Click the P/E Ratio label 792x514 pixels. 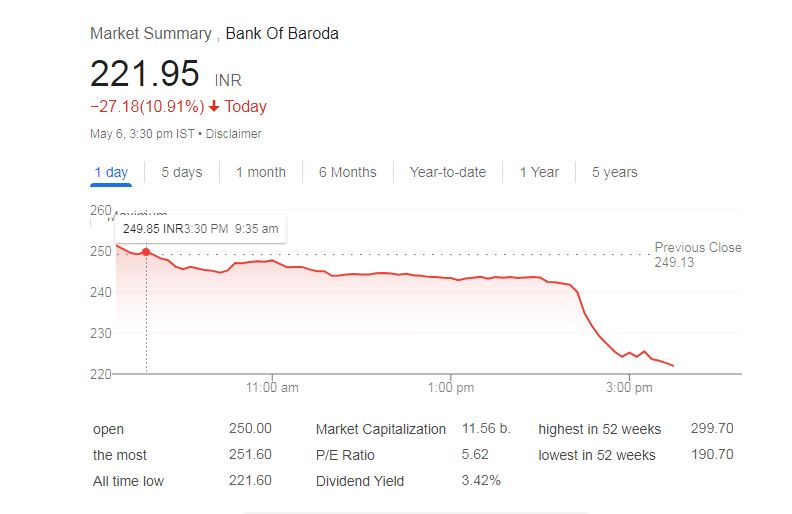(x=346, y=455)
